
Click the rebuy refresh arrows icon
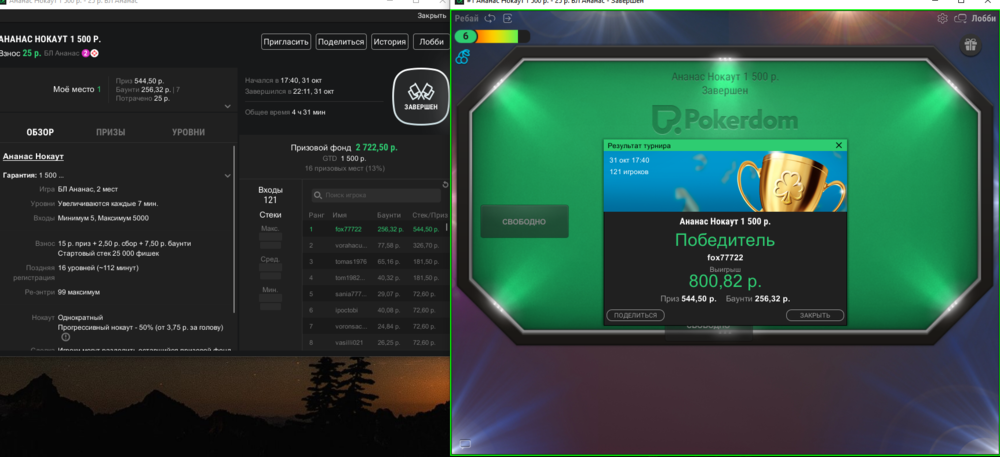tap(490, 18)
